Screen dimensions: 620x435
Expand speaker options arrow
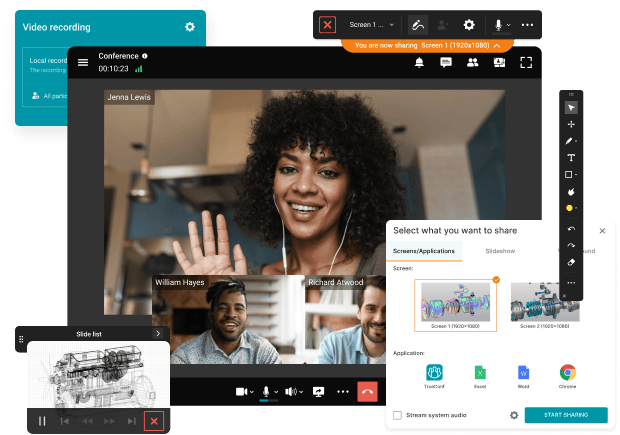tap(301, 392)
